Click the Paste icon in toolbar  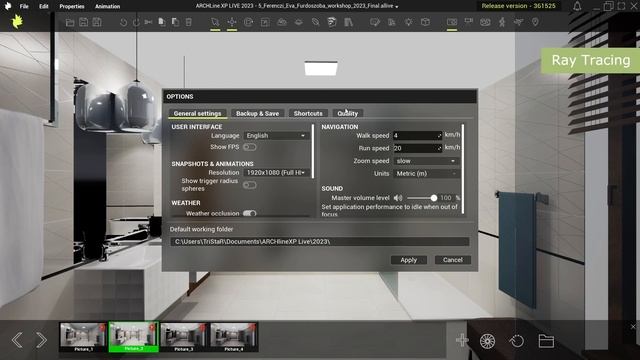coord(175,22)
